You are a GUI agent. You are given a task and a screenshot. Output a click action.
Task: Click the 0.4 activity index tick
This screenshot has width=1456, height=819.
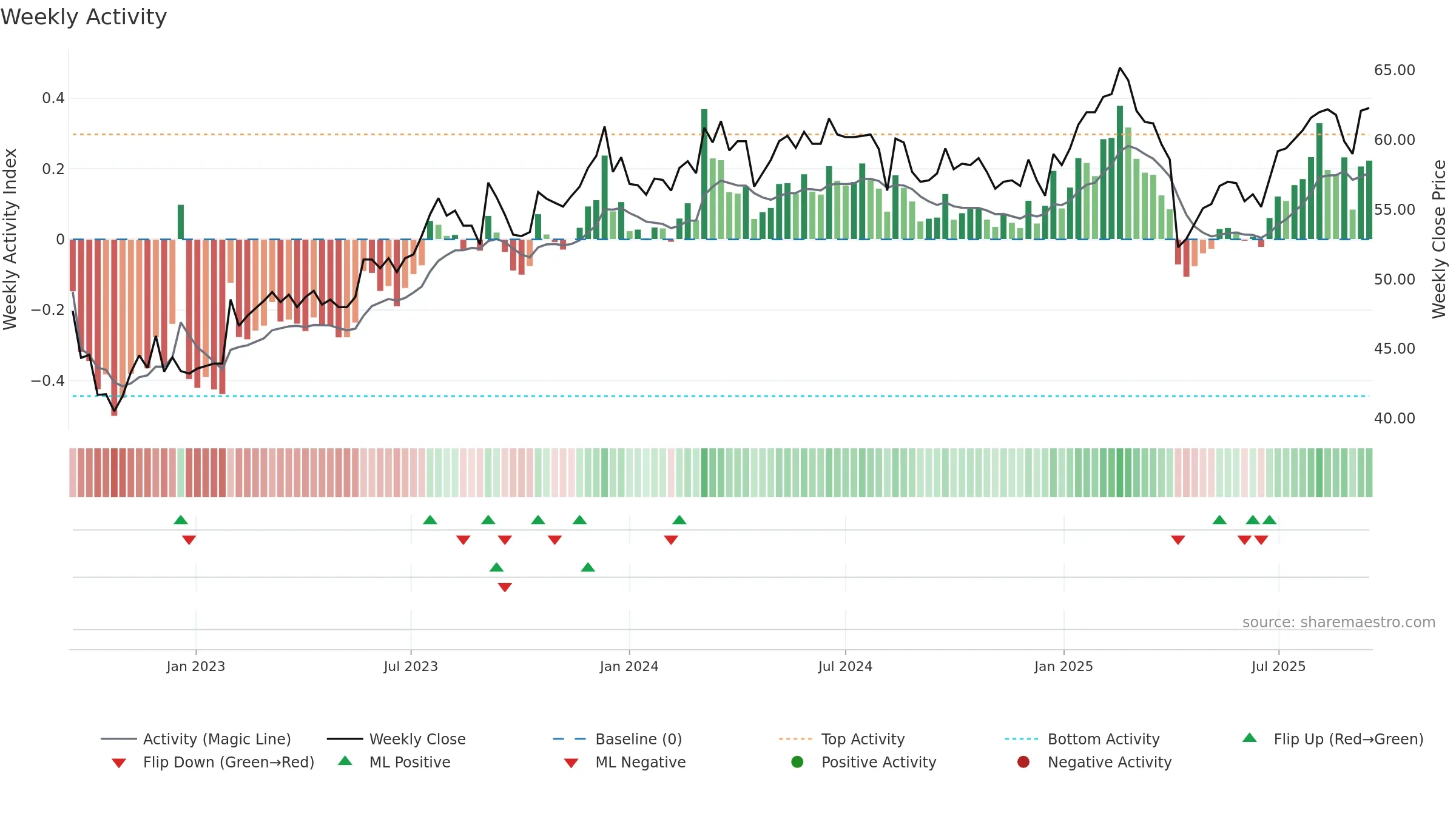53,98
